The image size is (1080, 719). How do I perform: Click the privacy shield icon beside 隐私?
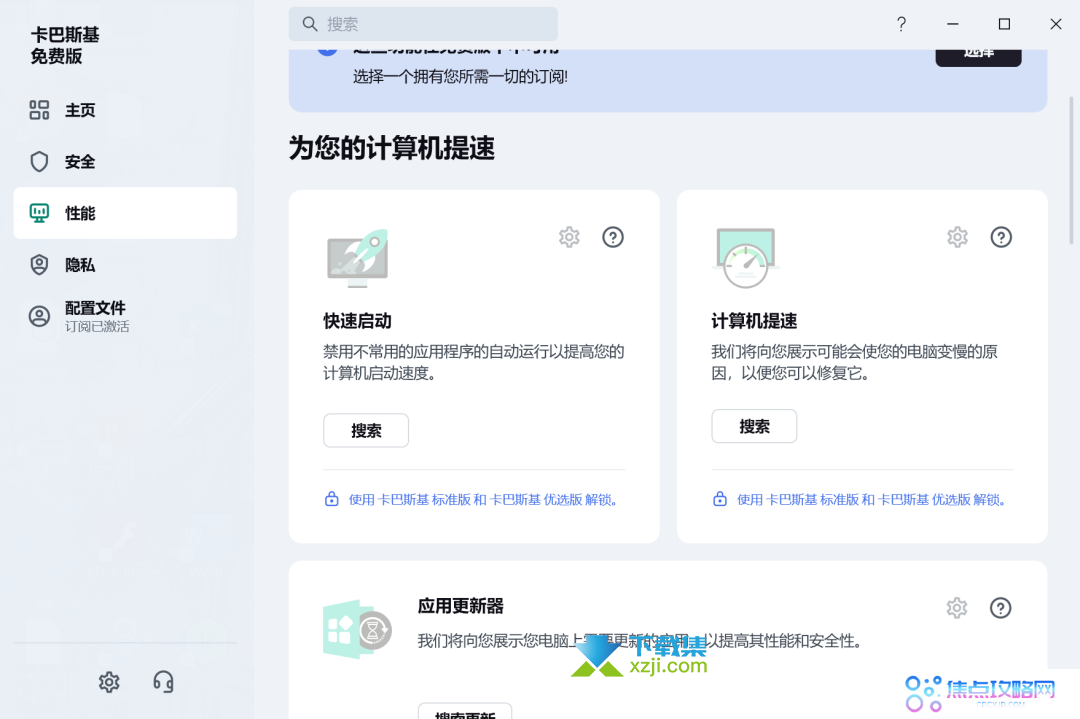pos(39,265)
